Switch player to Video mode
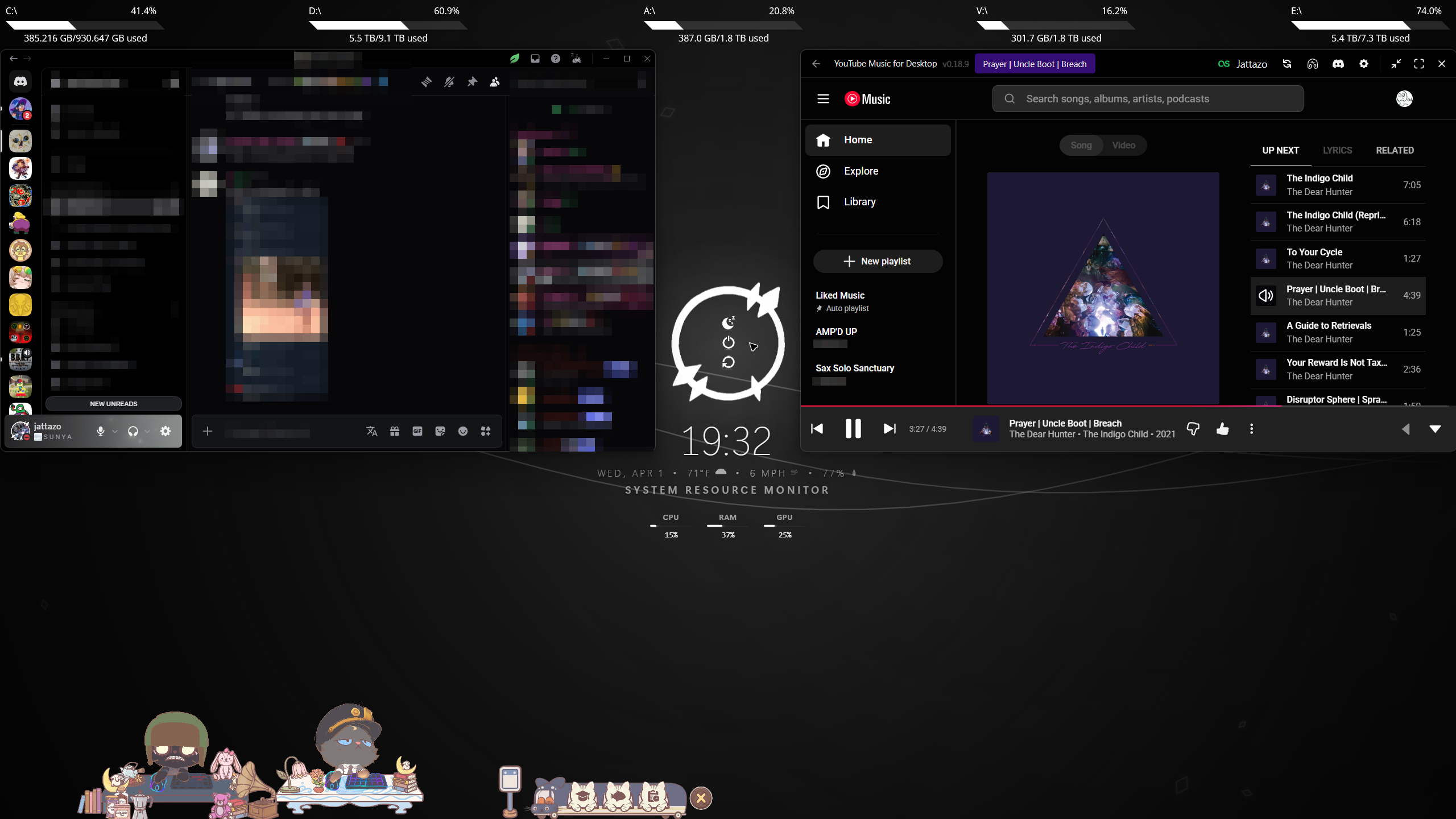Viewport: 1456px width, 819px height. click(1123, 145)
